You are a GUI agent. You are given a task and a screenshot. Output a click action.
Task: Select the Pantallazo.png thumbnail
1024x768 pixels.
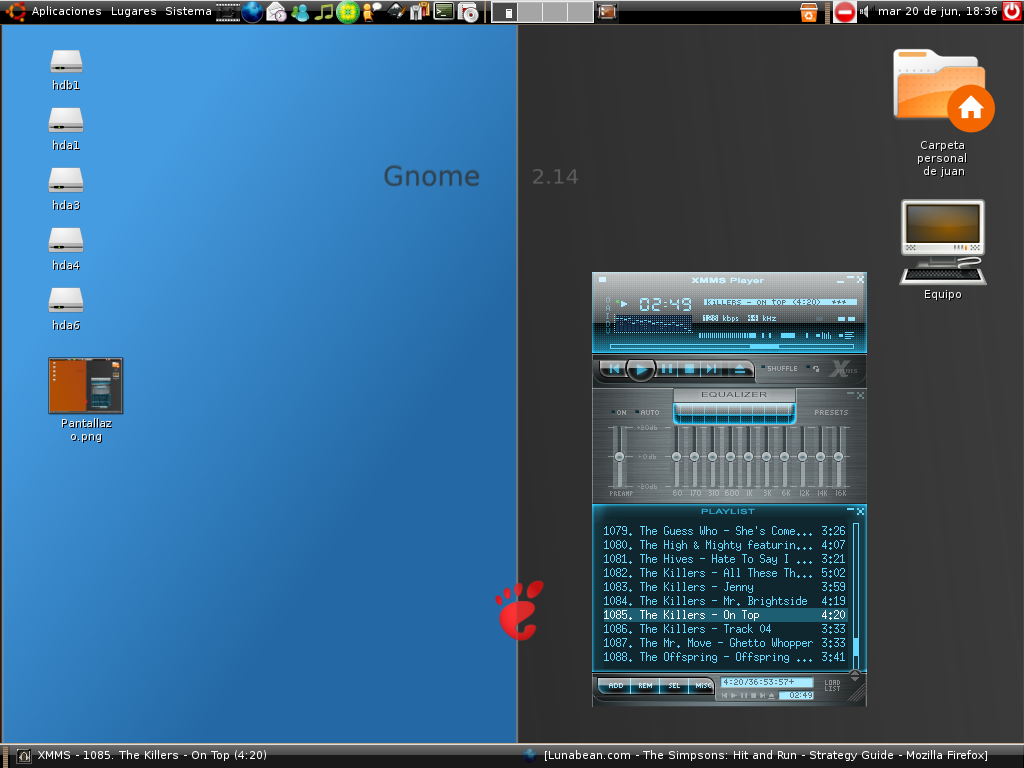click(86, 385)
